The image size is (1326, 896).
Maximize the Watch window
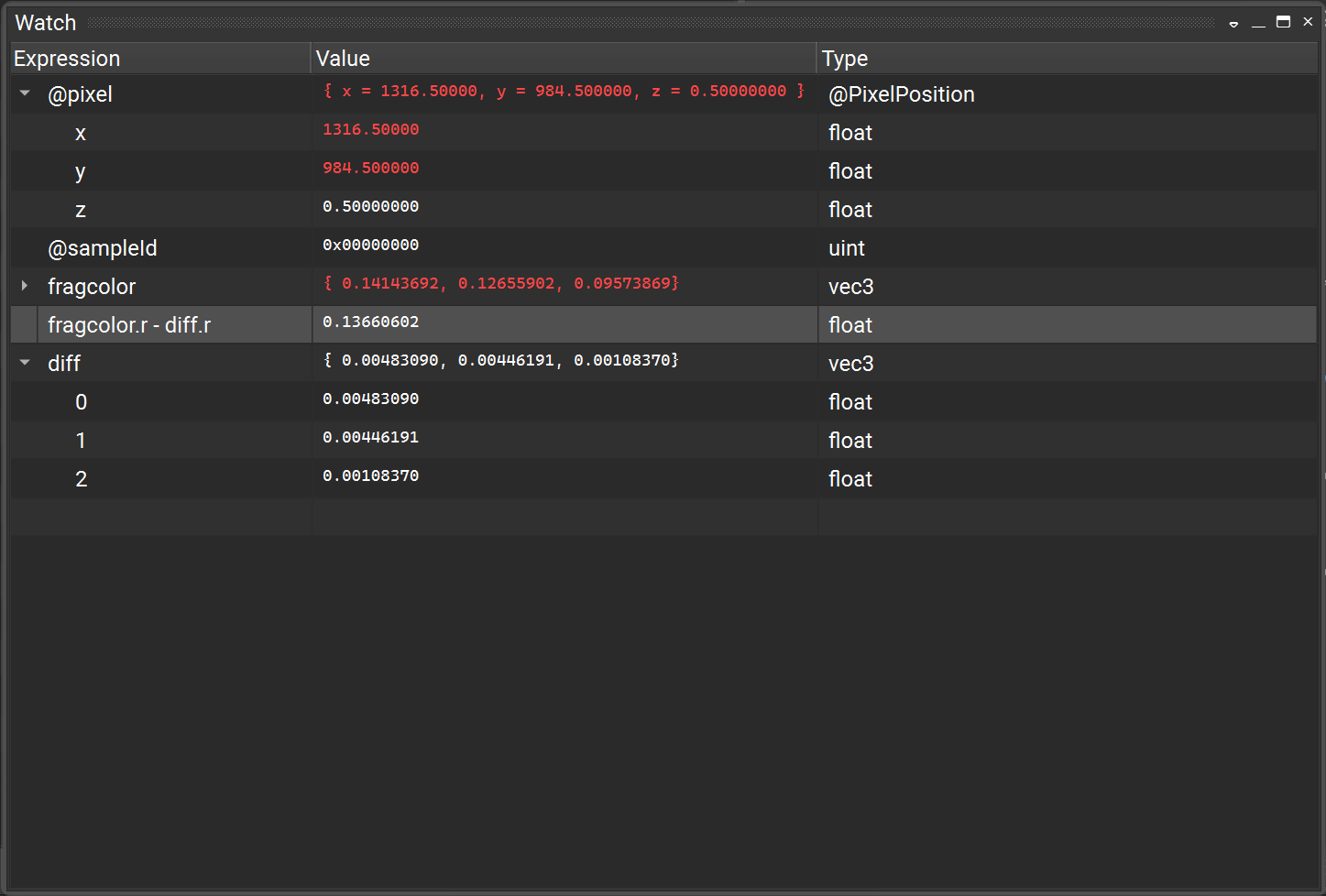[1283, 22]
